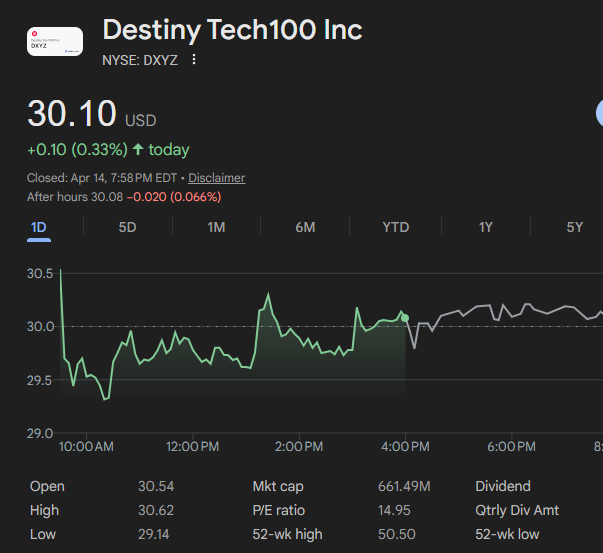The image size is (603, 553).
Task: Open the 1Y chart range tab
Action: (x=485, y=227)
